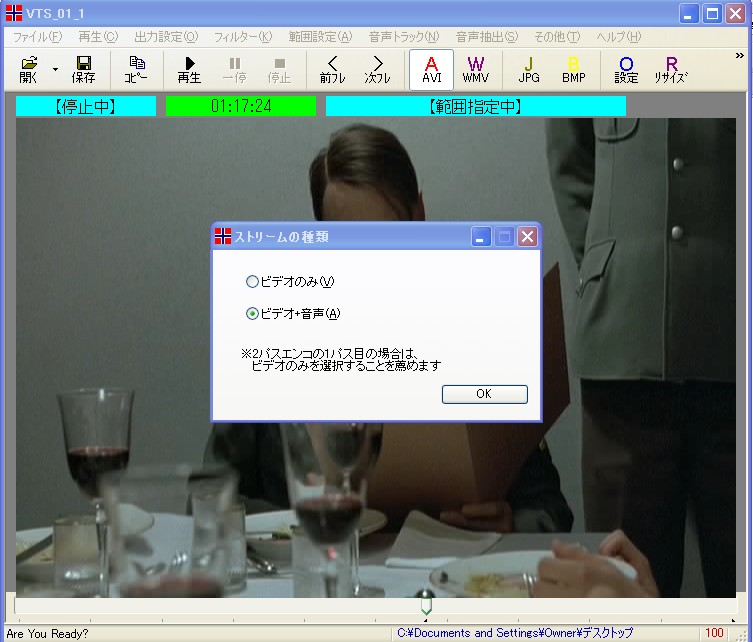The image size is (753, 642).
Task: Maximize the VTS_01_1 main window
Action: [x=713, y=13]
